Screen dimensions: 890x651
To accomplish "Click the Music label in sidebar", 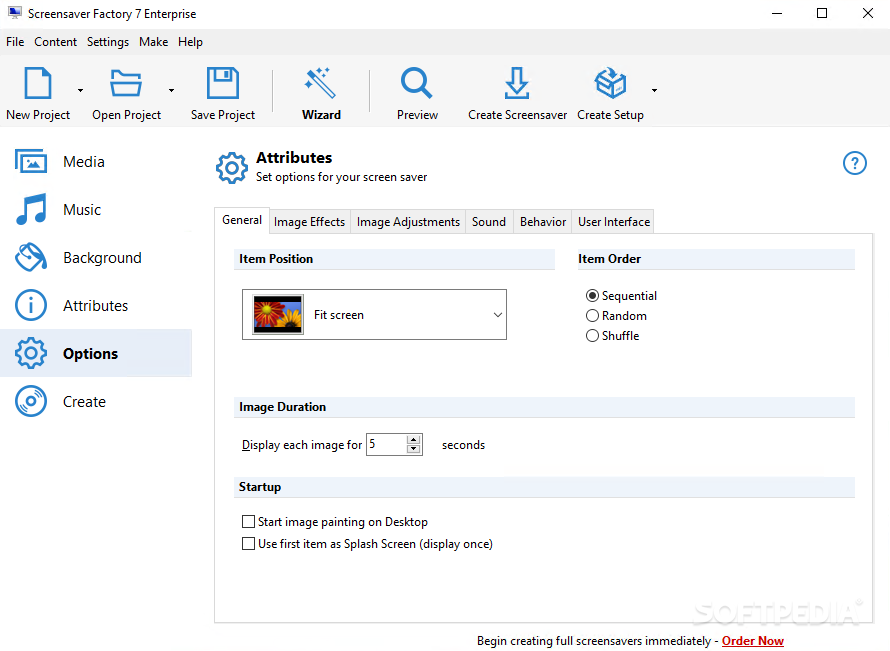I will tap(82, 209).
